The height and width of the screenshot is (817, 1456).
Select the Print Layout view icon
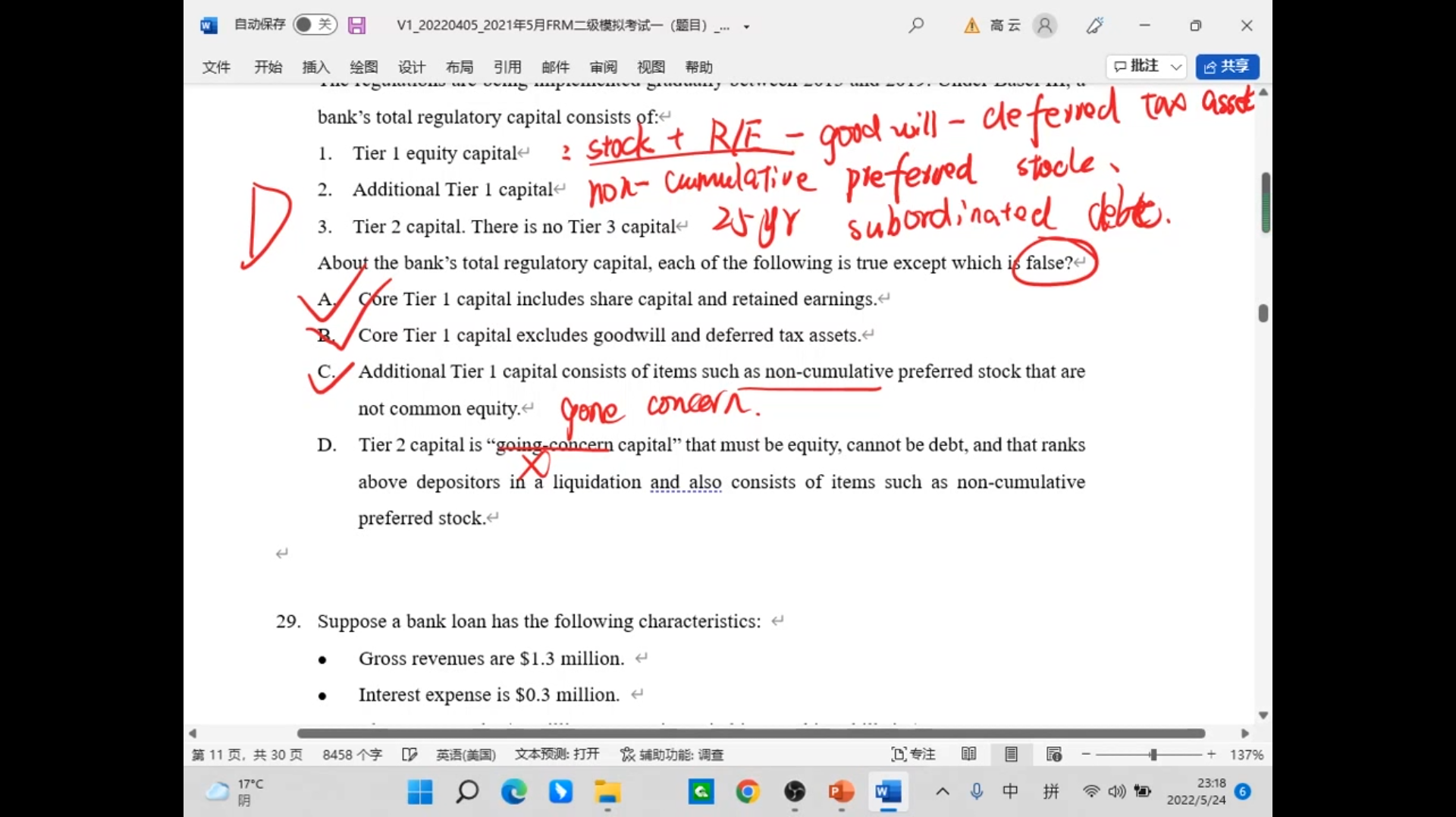click(1011, 754)
